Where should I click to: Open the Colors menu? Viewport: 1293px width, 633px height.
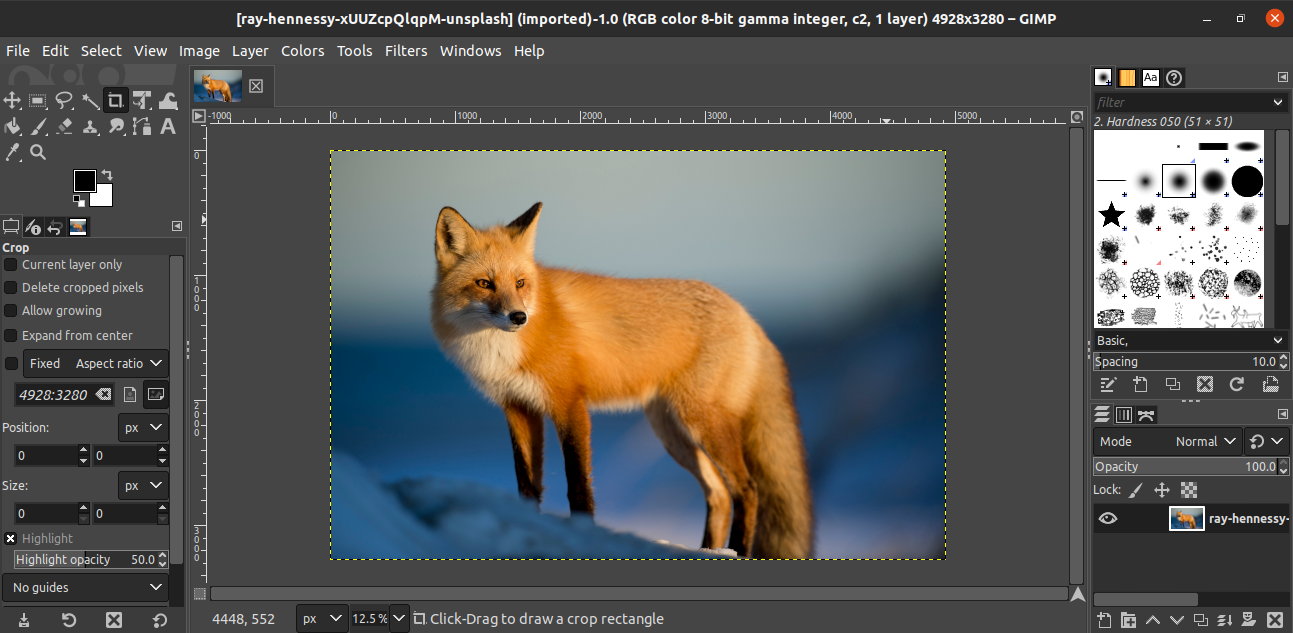tap(302, 51)
